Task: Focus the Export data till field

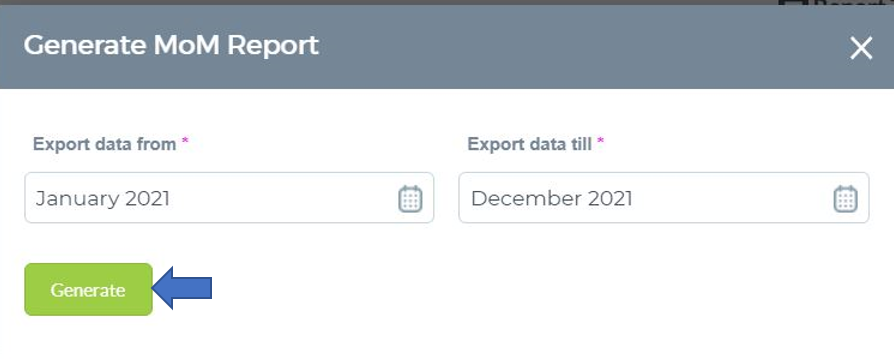Action: pos(664,197)
